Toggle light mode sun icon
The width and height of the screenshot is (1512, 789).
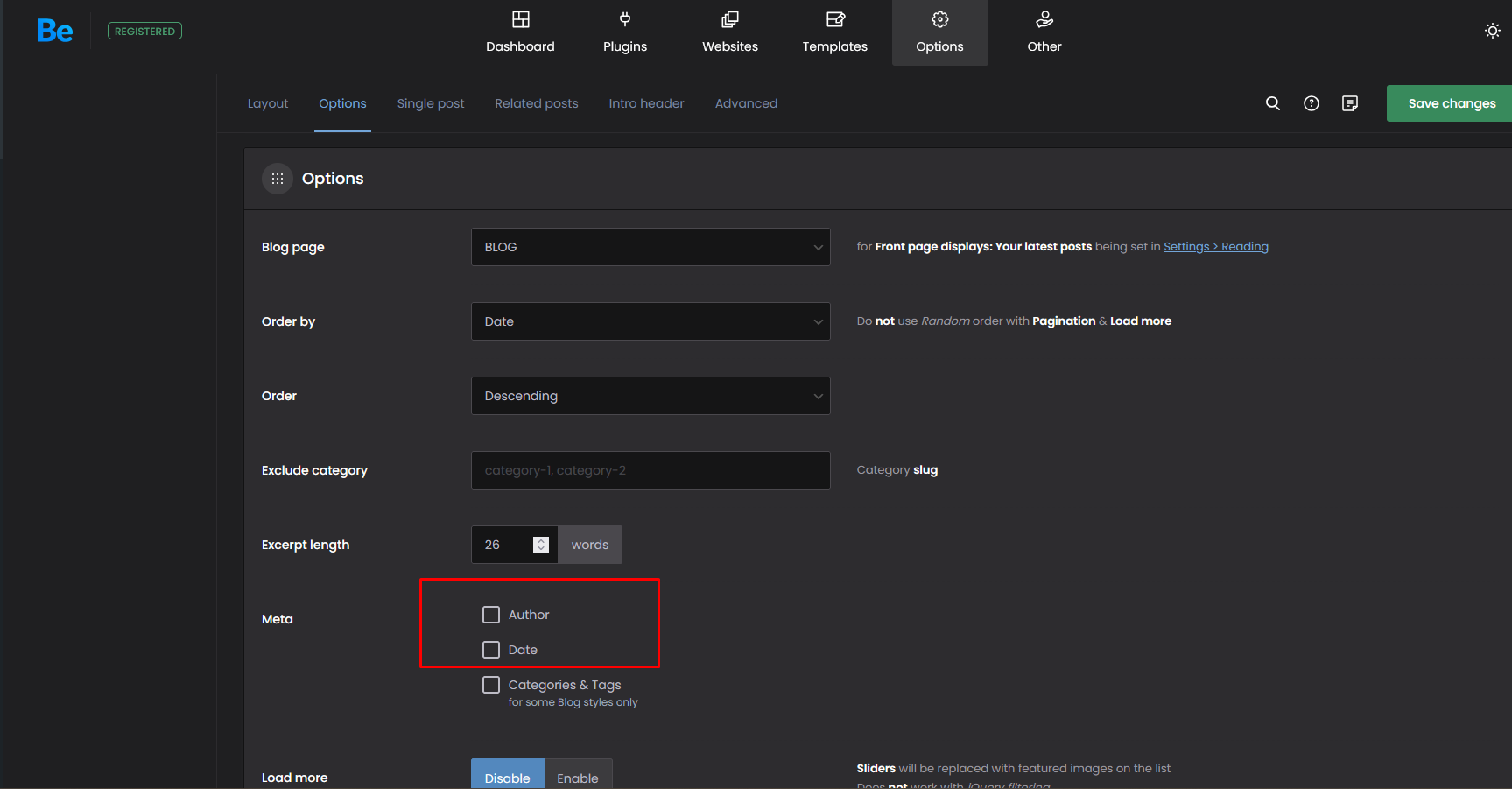coord(1493,31)
